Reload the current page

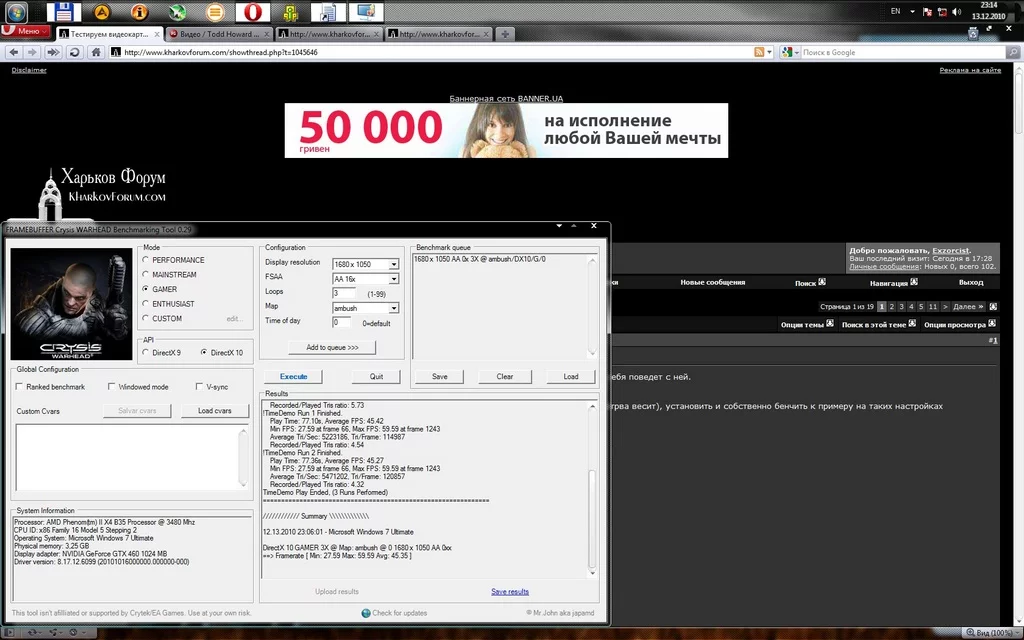pos(74,52)
